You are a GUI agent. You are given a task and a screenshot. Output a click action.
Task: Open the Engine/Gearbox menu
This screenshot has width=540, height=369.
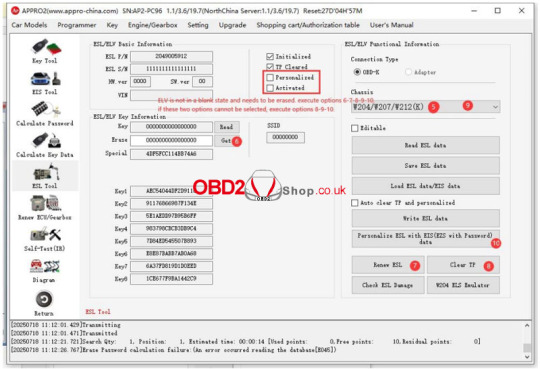coord(153,25)
